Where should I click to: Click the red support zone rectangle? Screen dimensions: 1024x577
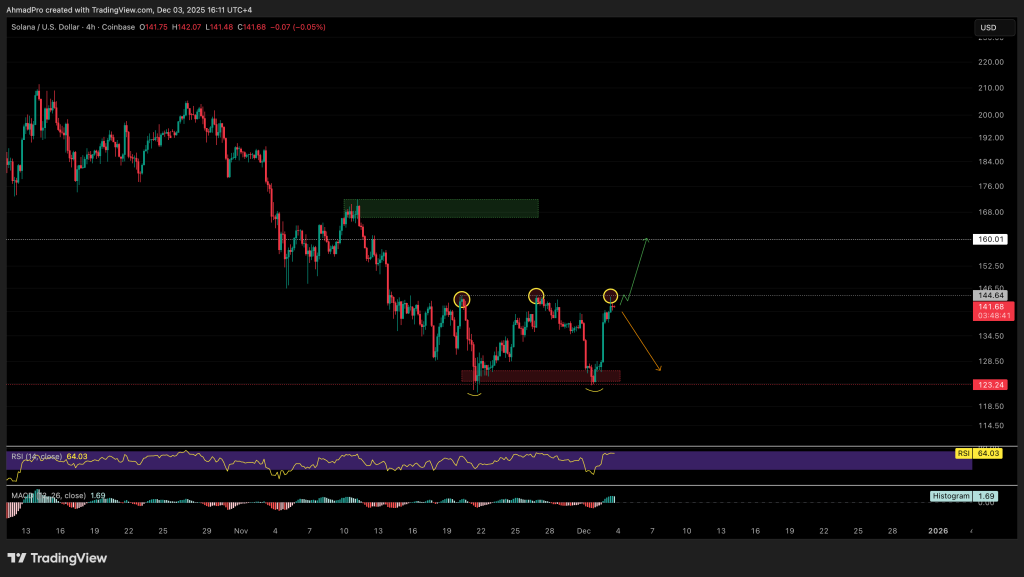[x=540, y=376]
